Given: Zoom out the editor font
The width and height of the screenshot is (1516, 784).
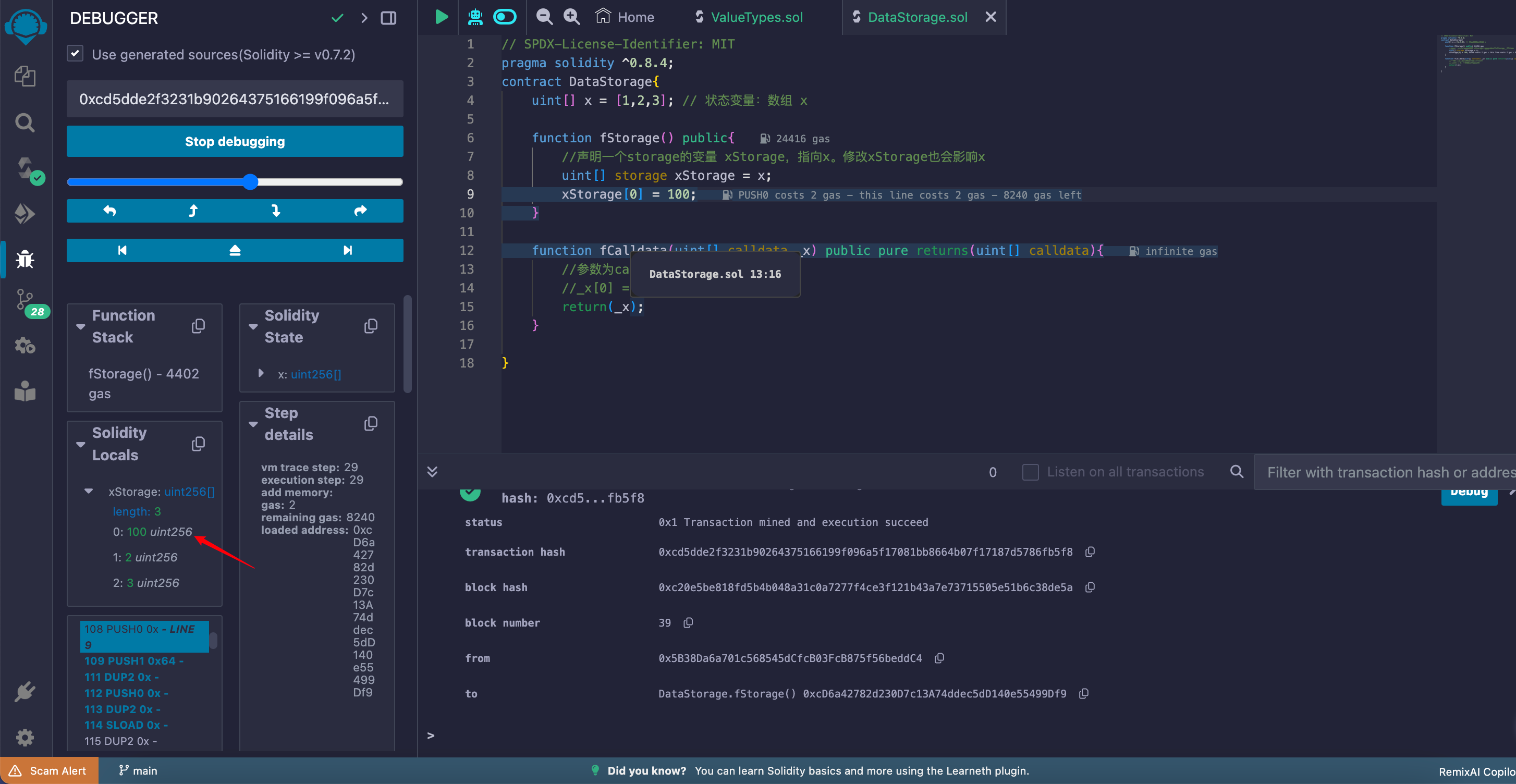Looking at the screenshot, I should pyautogui.click(x=544, y=17).
